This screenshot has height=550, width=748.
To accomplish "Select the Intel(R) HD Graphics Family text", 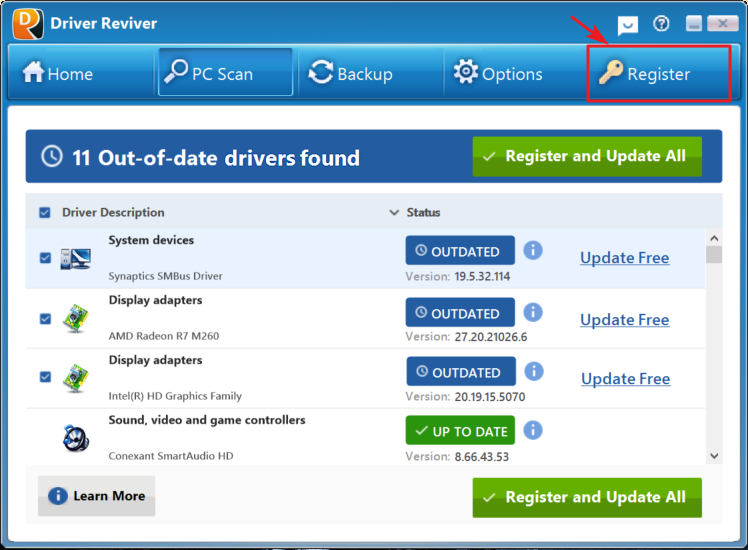I will (175, 396).
